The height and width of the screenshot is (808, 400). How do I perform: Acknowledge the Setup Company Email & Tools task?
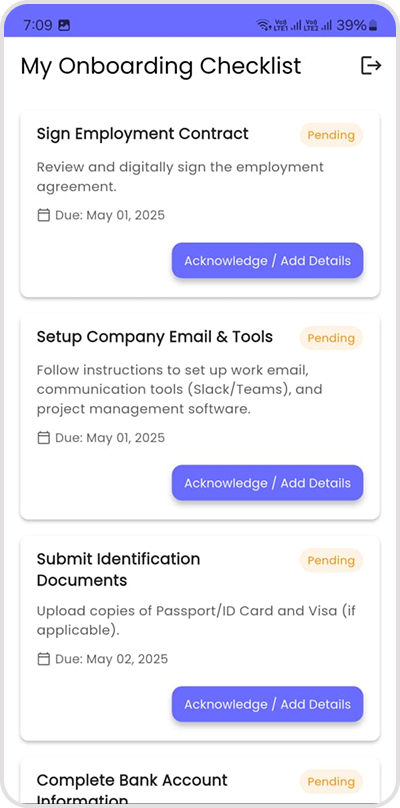pos(268,483)
